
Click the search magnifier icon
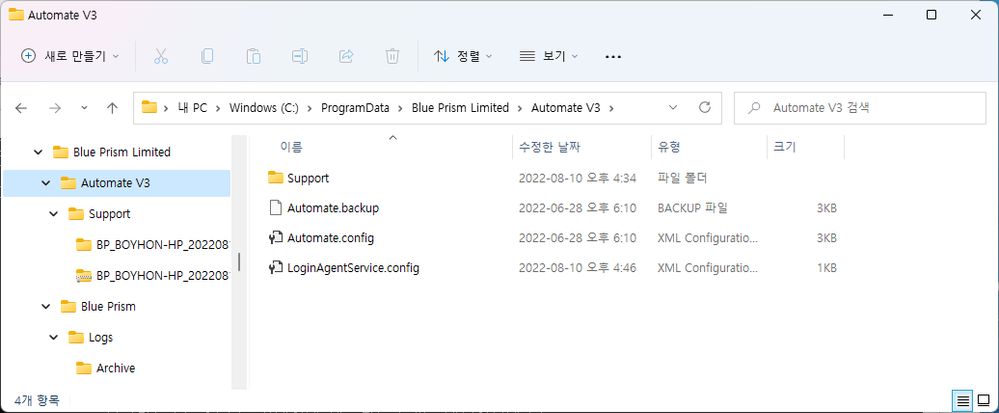(x=755, y=108)
